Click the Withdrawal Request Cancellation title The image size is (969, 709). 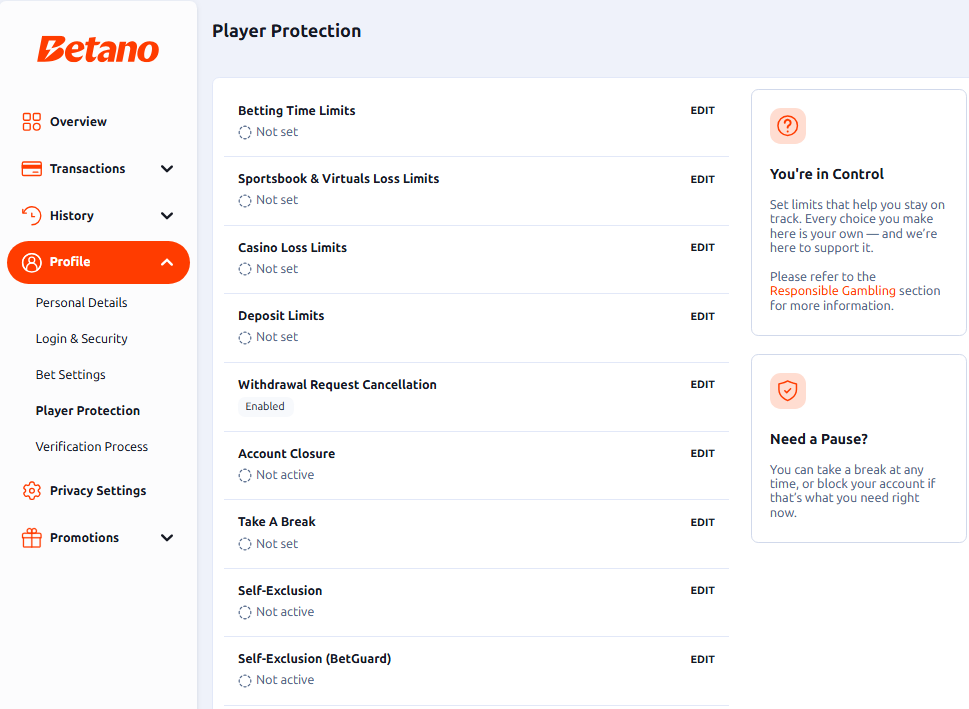pos(337,384)
